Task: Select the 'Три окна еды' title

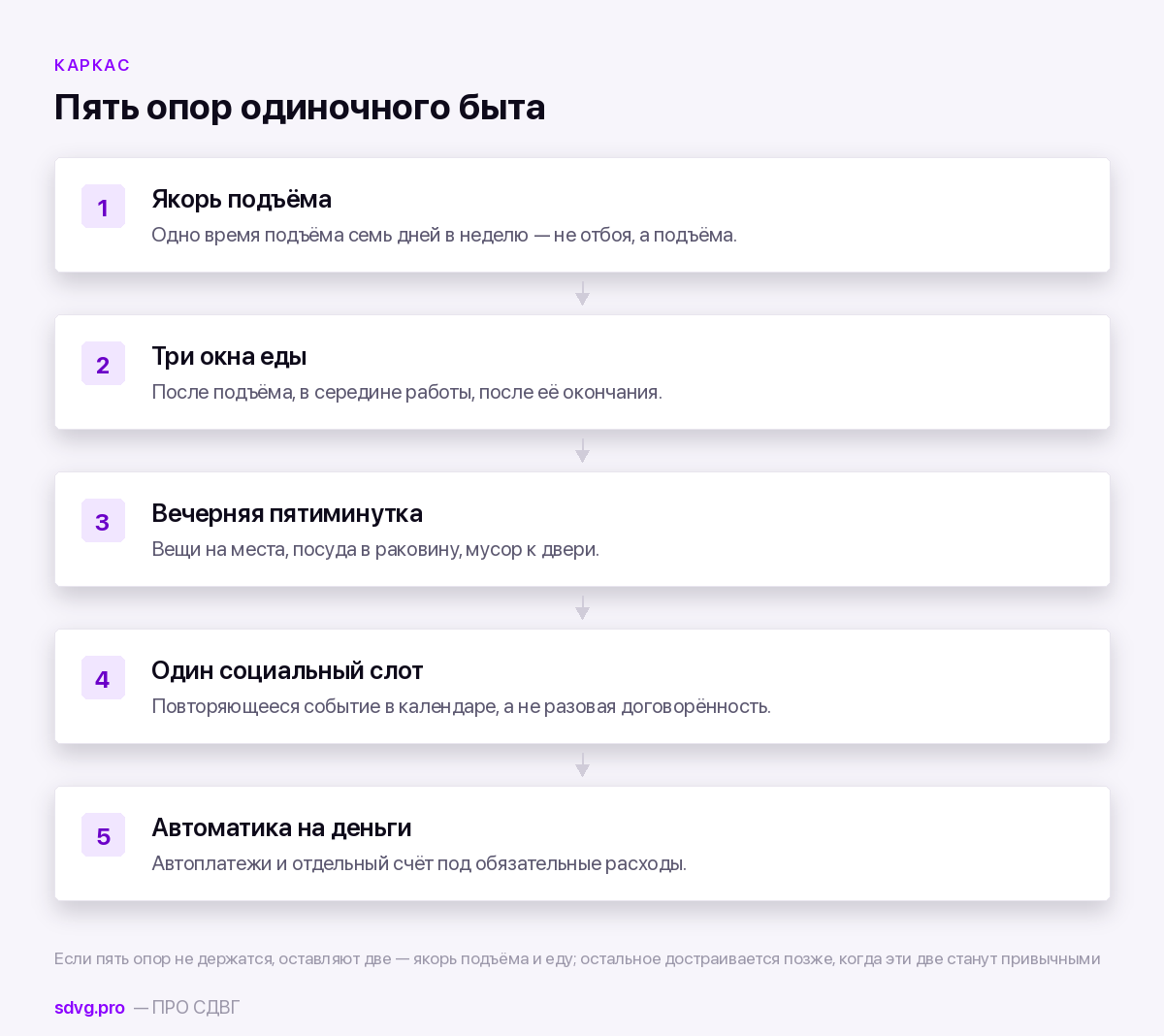Action: tap(229, 356)
